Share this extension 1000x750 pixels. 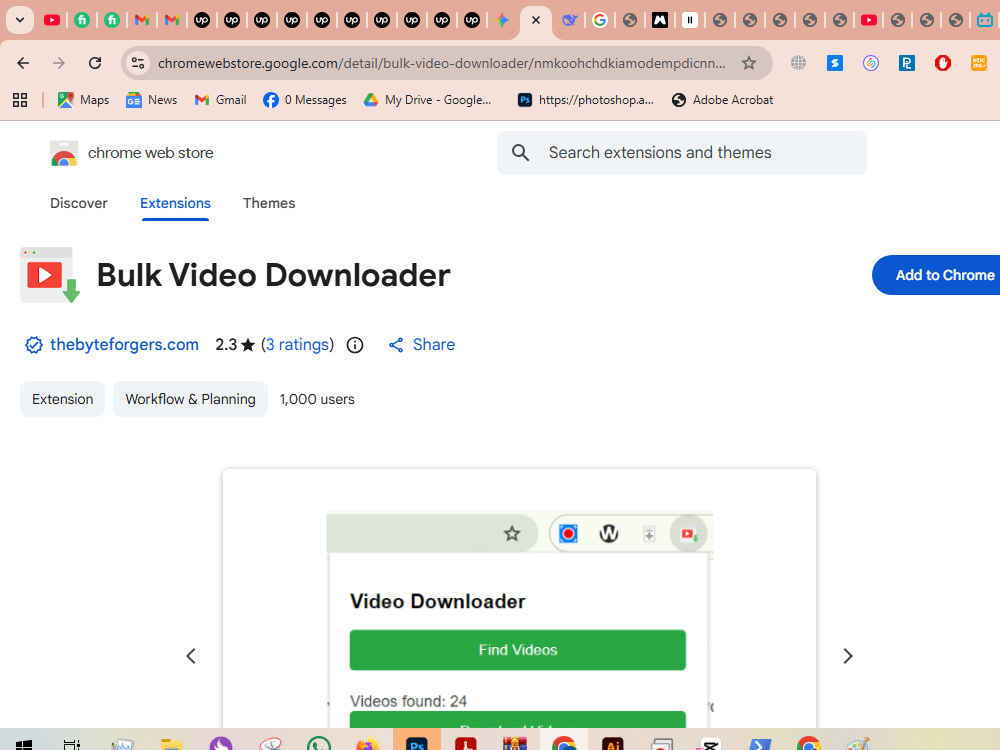pyautogui.click(x=422, y=345)
